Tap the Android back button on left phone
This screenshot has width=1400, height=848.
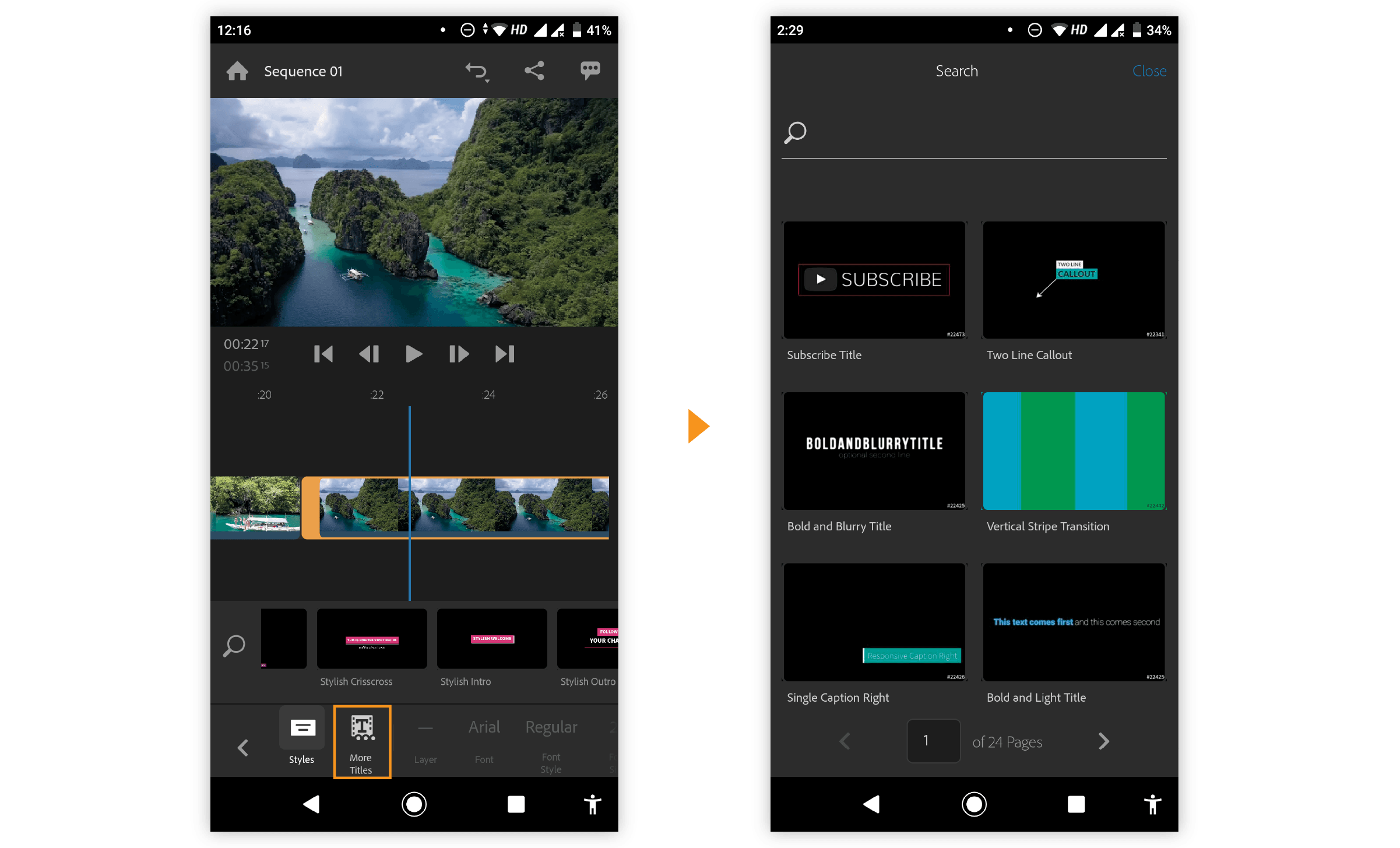pos(311,804)
